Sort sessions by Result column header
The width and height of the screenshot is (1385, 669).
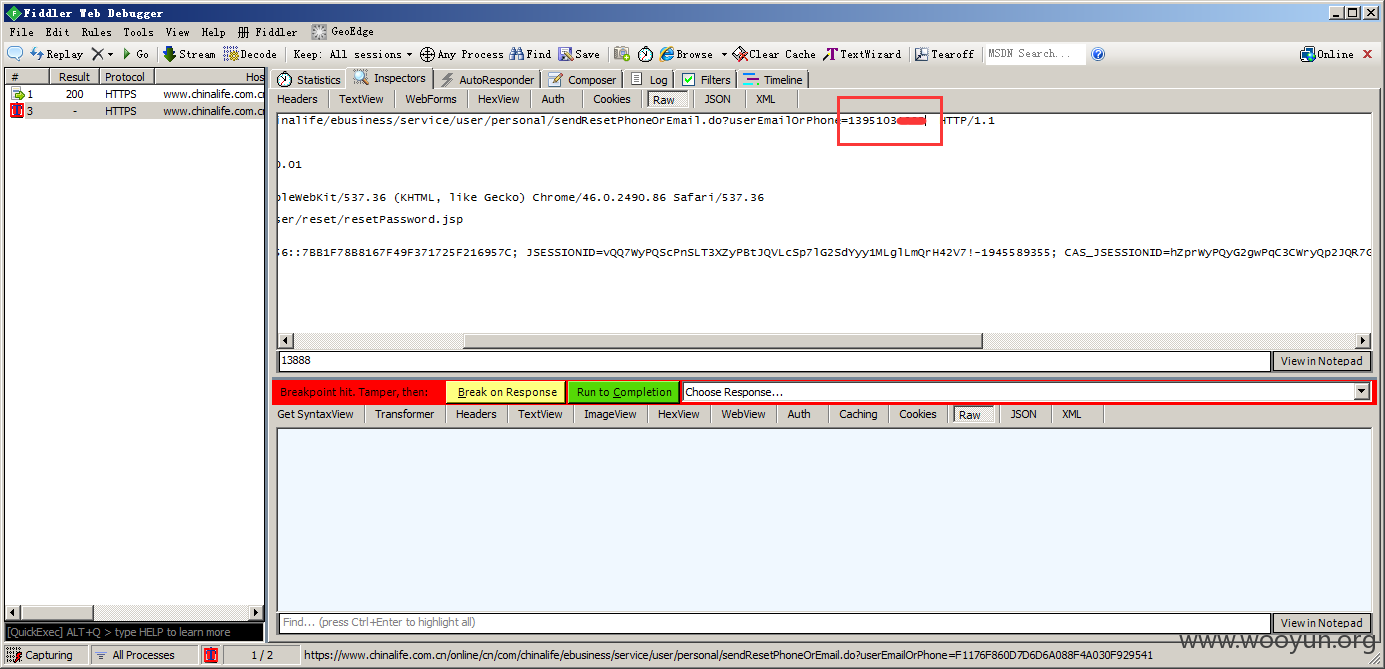pyautogui.click(x=74, y=77)
